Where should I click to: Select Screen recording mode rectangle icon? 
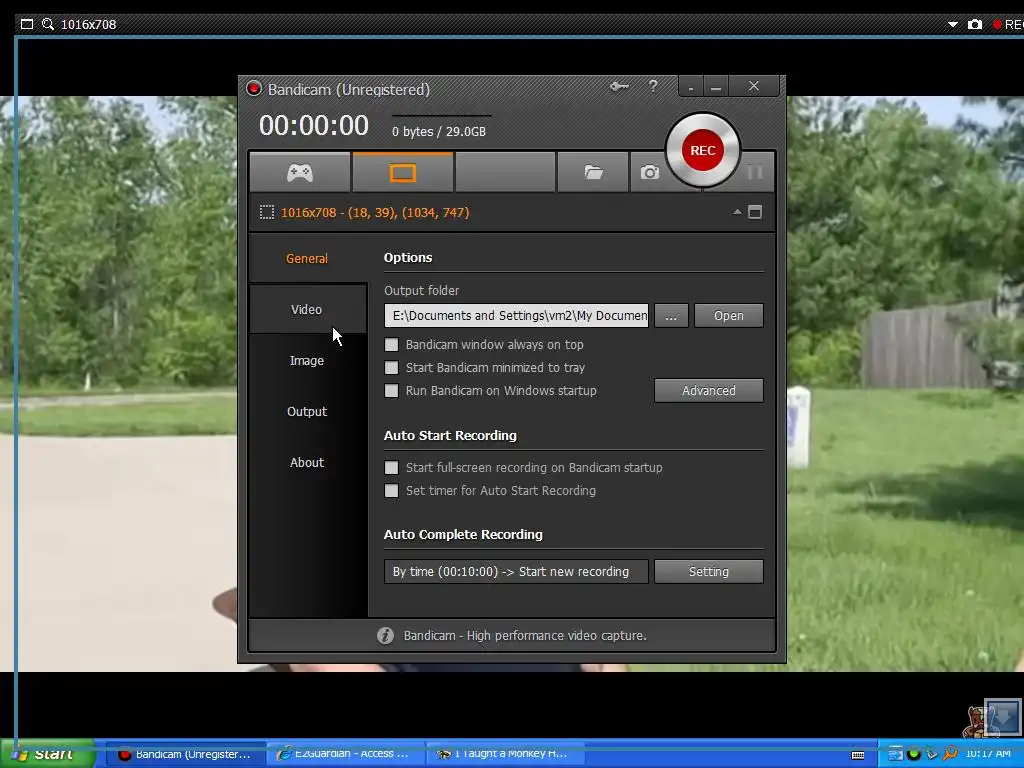[x=403, y=172]
